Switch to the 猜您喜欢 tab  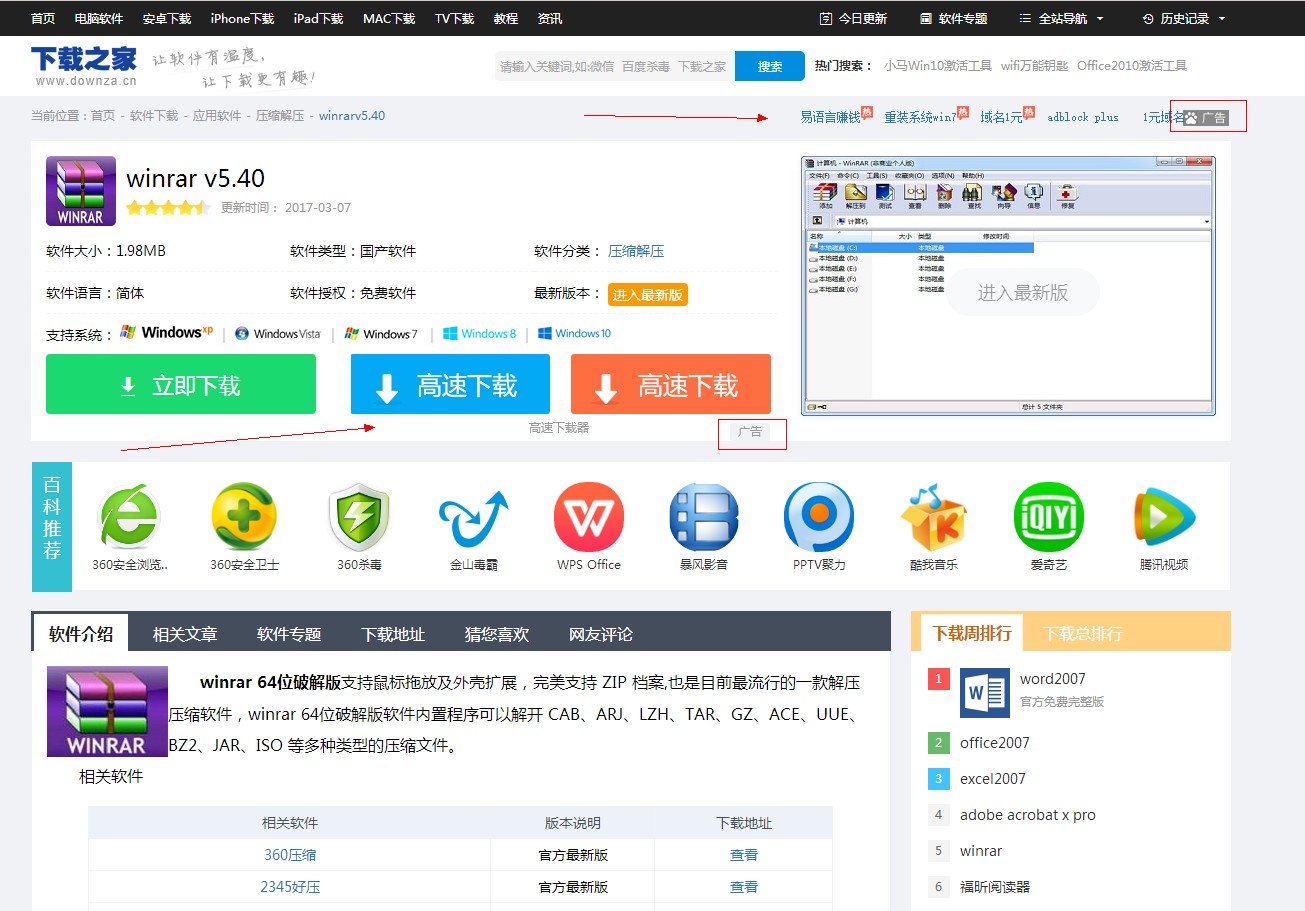[x=497, y=634]
